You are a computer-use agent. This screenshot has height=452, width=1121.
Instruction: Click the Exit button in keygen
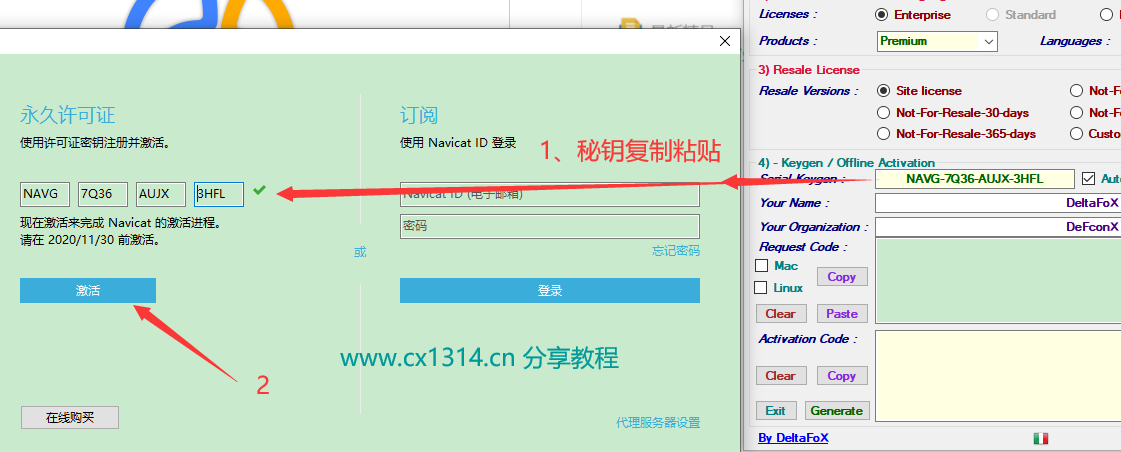click(x=776, y=411)
